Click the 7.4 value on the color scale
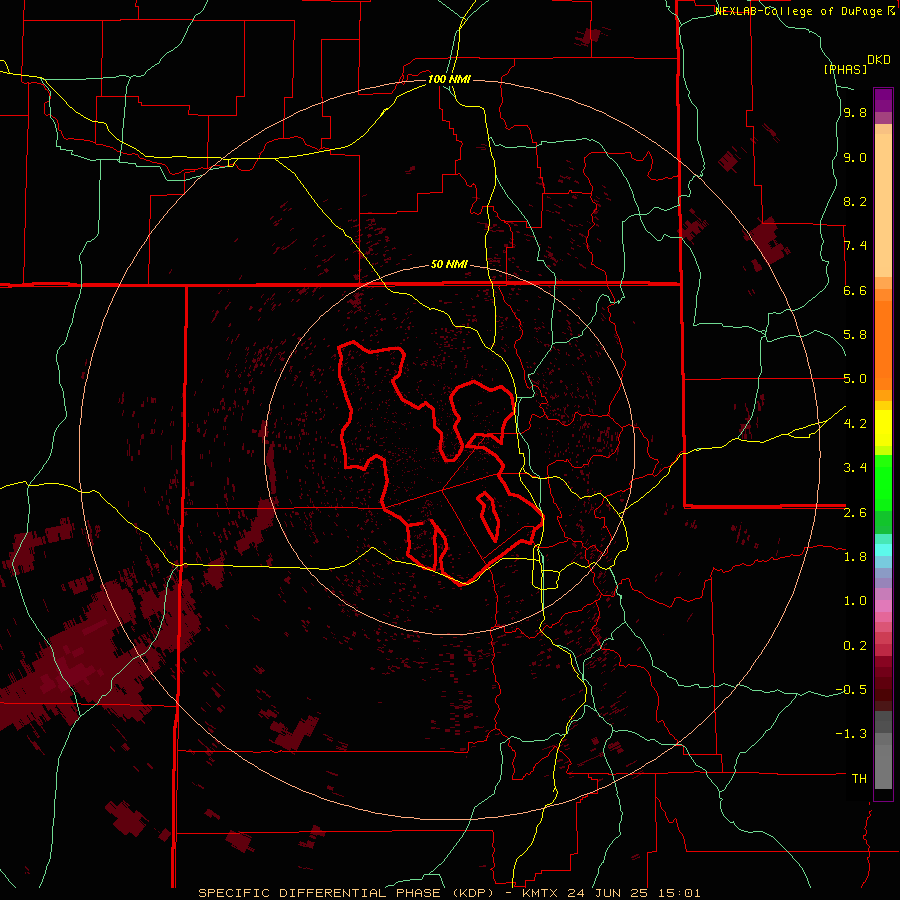Image resolution: width=900 pixels, height=900 pixels. pyautogui.click(x=855, y=246)
